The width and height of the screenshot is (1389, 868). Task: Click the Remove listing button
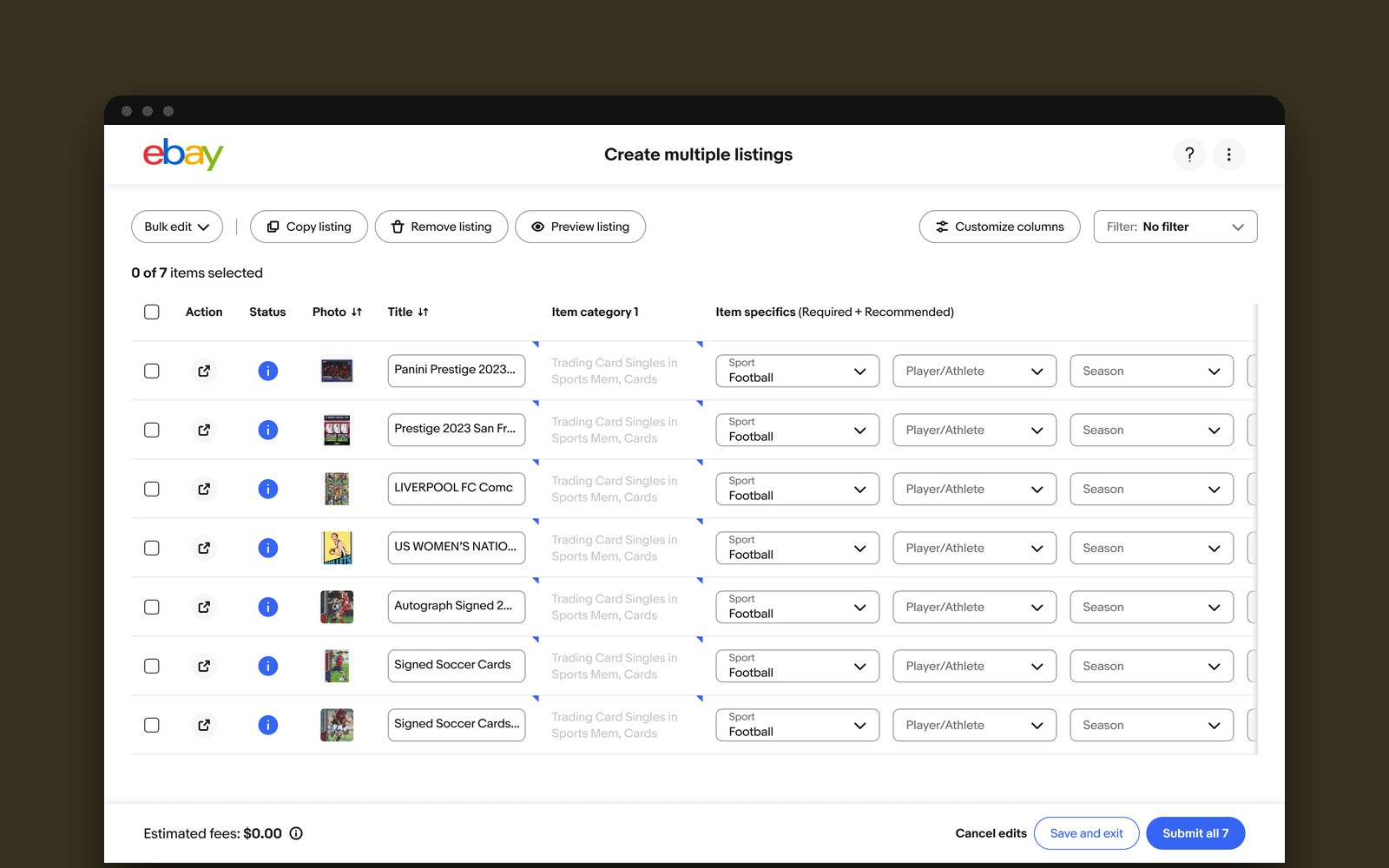[x=442, y=227]
